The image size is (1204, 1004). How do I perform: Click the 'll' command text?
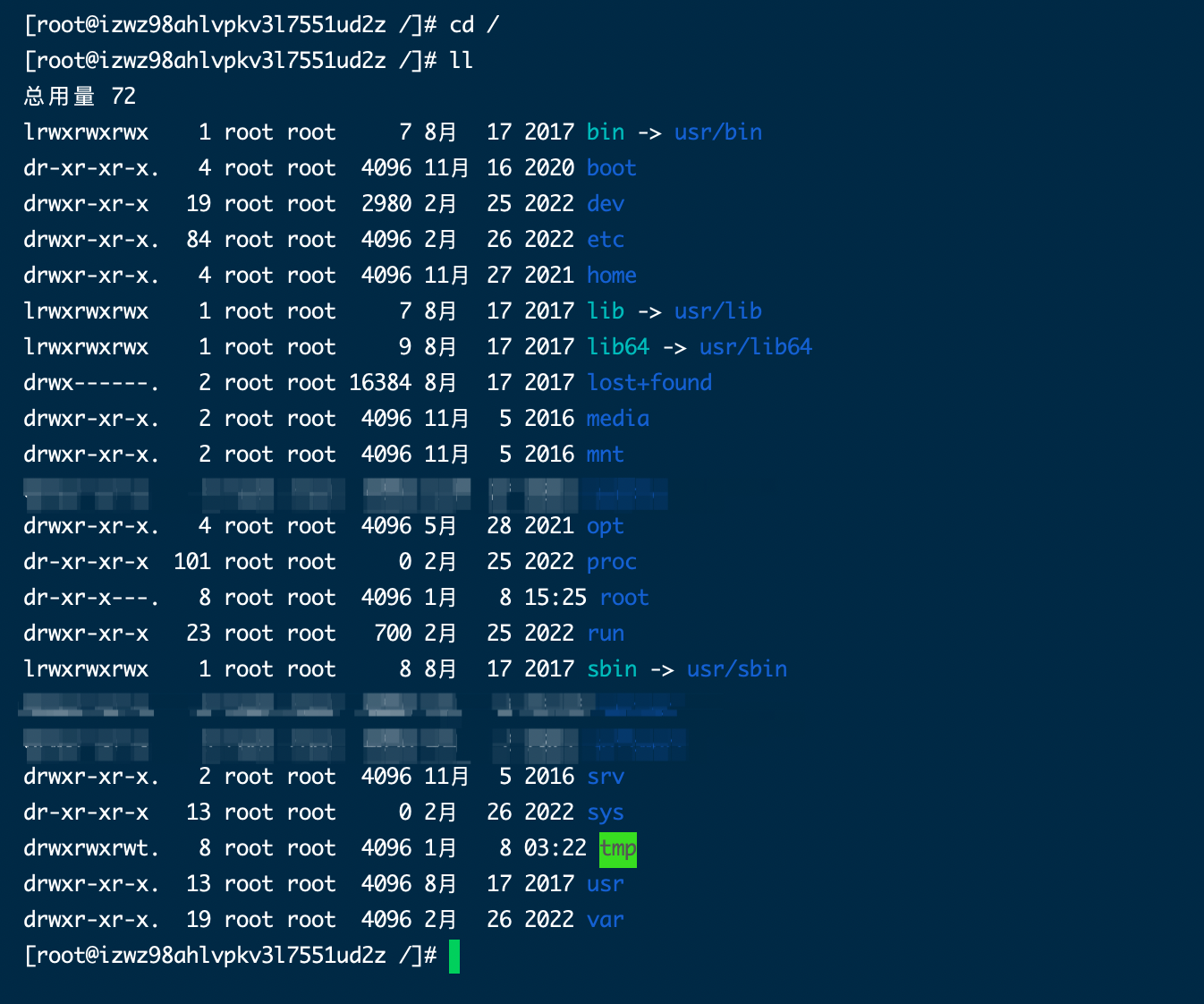[x=461, y=61]
